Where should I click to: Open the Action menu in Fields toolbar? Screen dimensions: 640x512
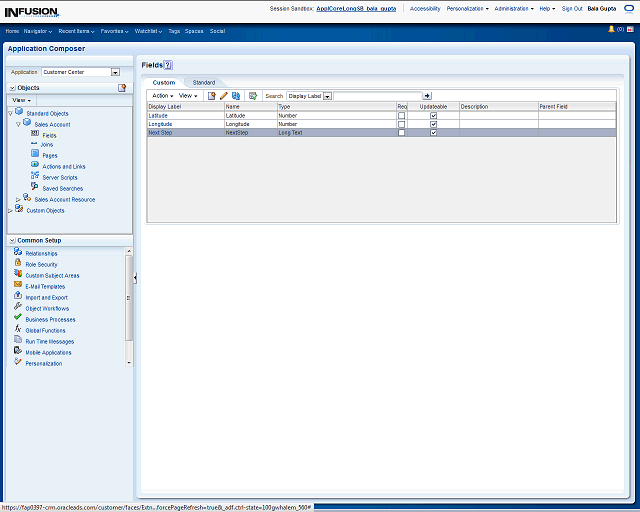[162, 96]
